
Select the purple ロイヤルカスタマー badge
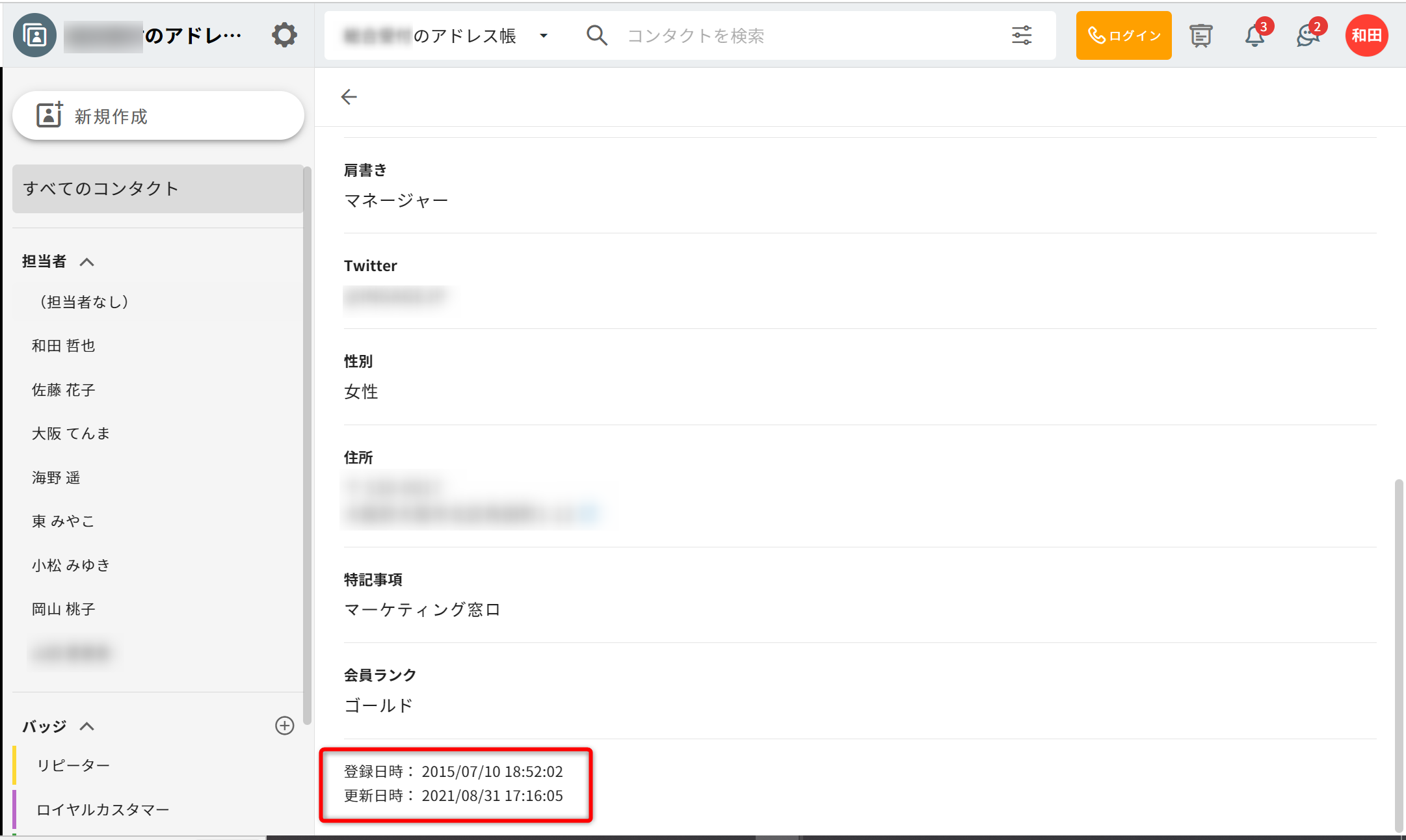pos(103,809)
